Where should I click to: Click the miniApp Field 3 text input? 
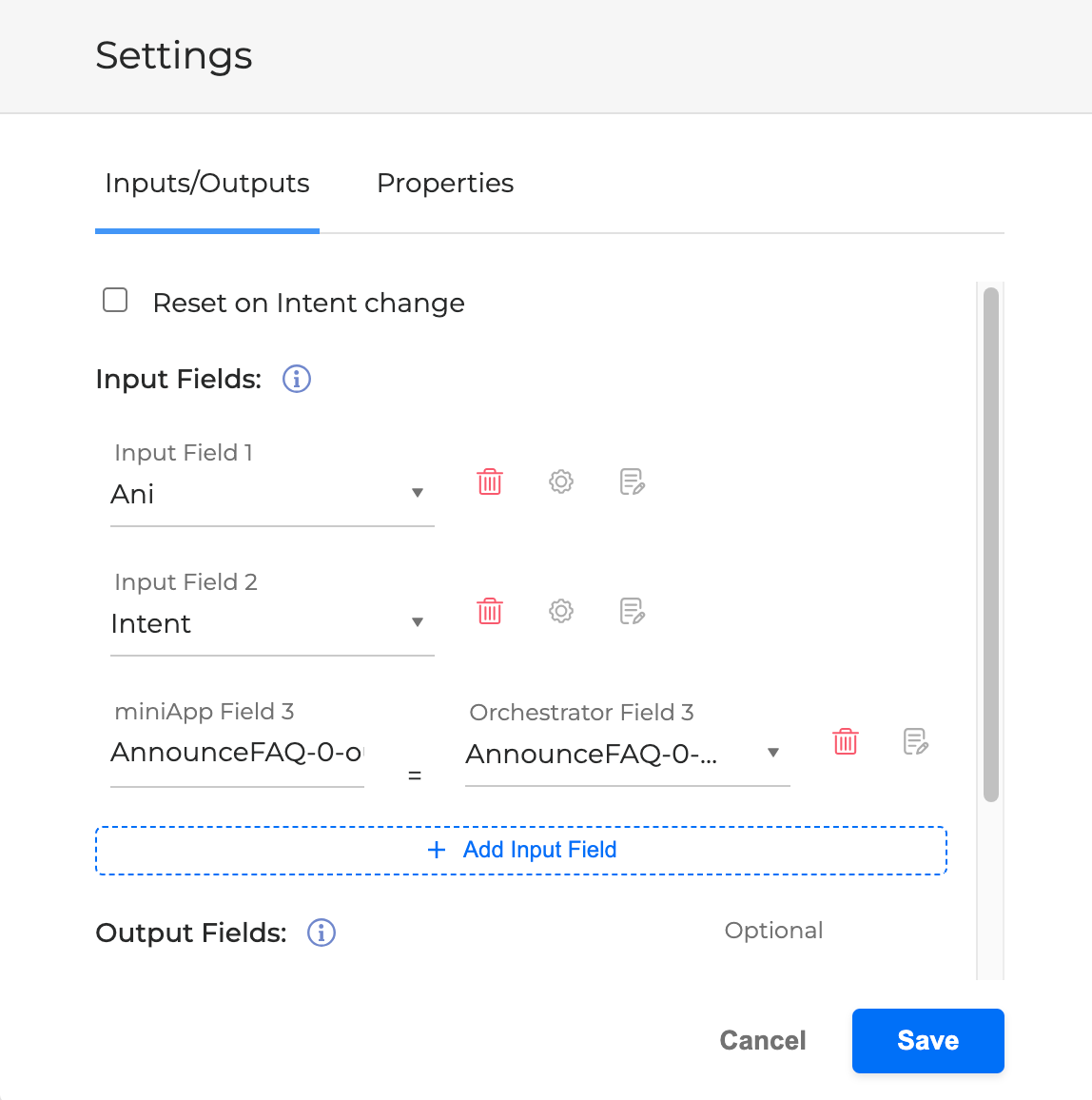click(237, 753)
